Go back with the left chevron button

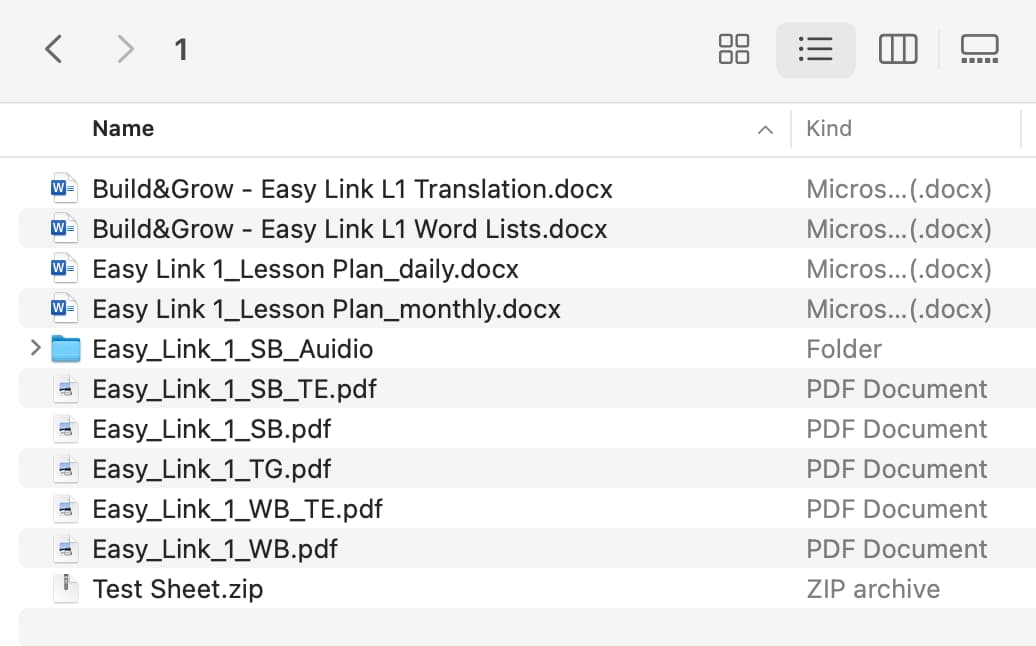(54, 50)
